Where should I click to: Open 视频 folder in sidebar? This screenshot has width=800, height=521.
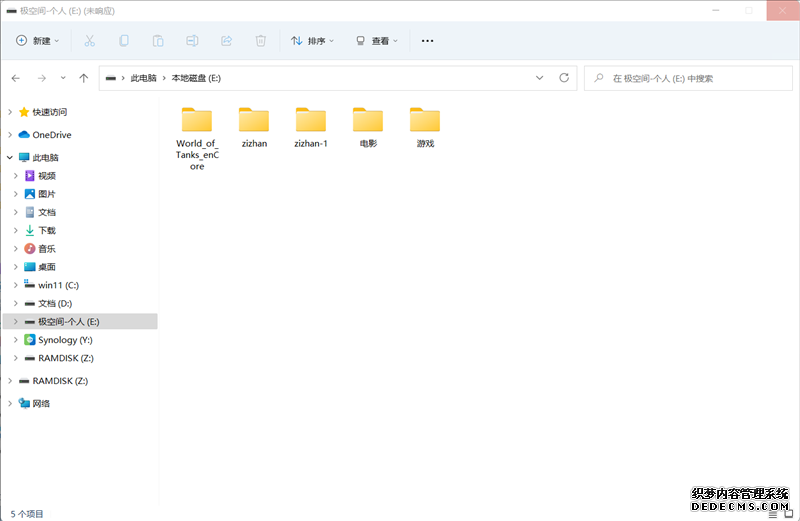pos(46,176)
